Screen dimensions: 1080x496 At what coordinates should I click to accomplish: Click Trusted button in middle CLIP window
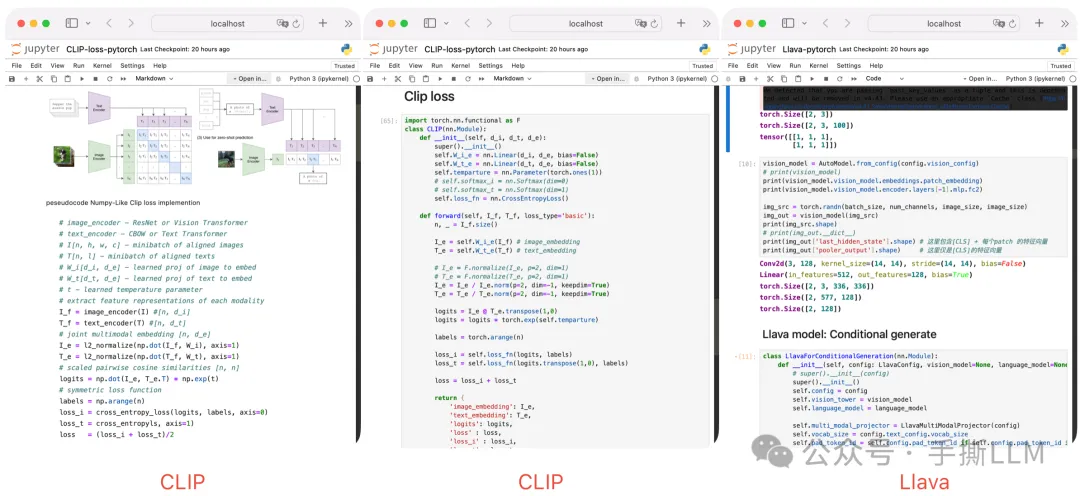[x=703, y=65]
